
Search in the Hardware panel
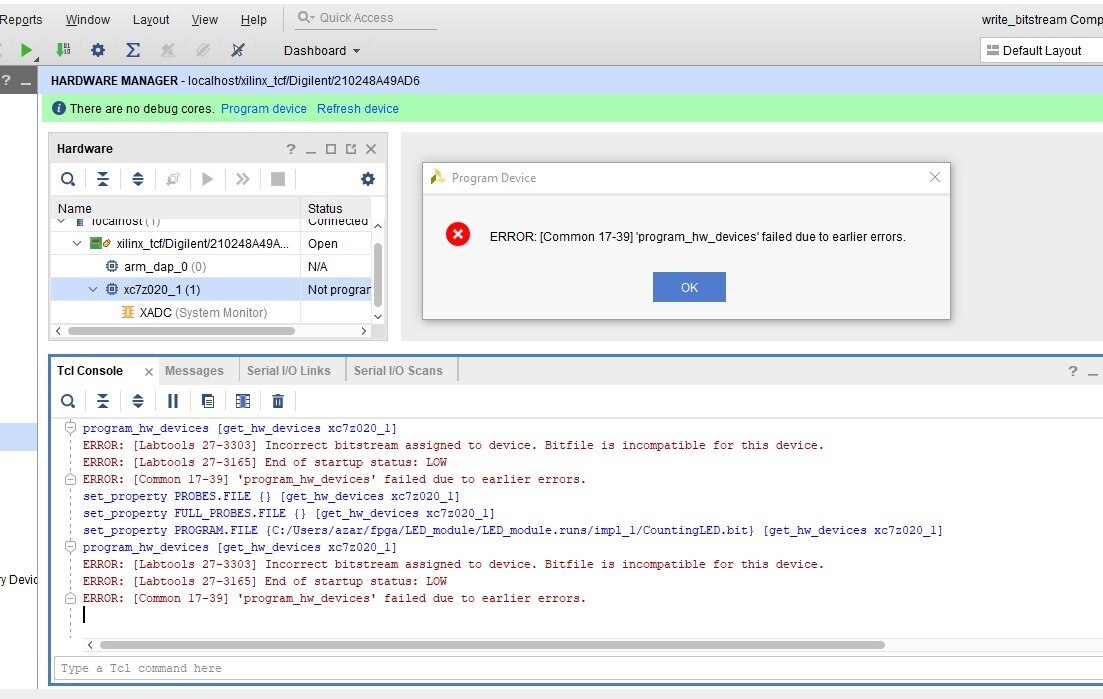click(68, 179)
